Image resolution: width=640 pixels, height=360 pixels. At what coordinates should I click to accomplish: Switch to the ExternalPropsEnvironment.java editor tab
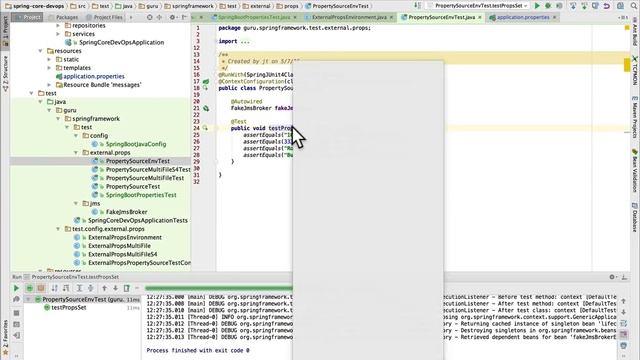click(x=349, y=17)
